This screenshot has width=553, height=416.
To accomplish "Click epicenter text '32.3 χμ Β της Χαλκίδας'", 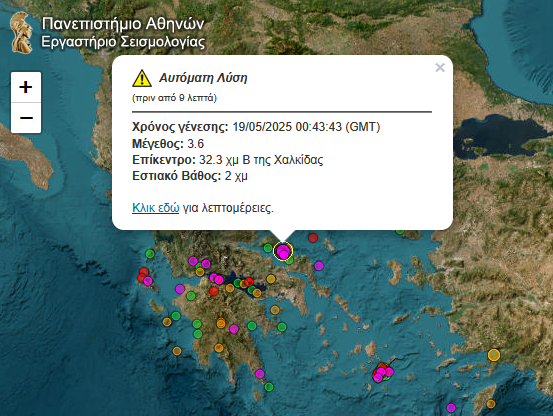I will pyautogui.click(x=261, y=160).
